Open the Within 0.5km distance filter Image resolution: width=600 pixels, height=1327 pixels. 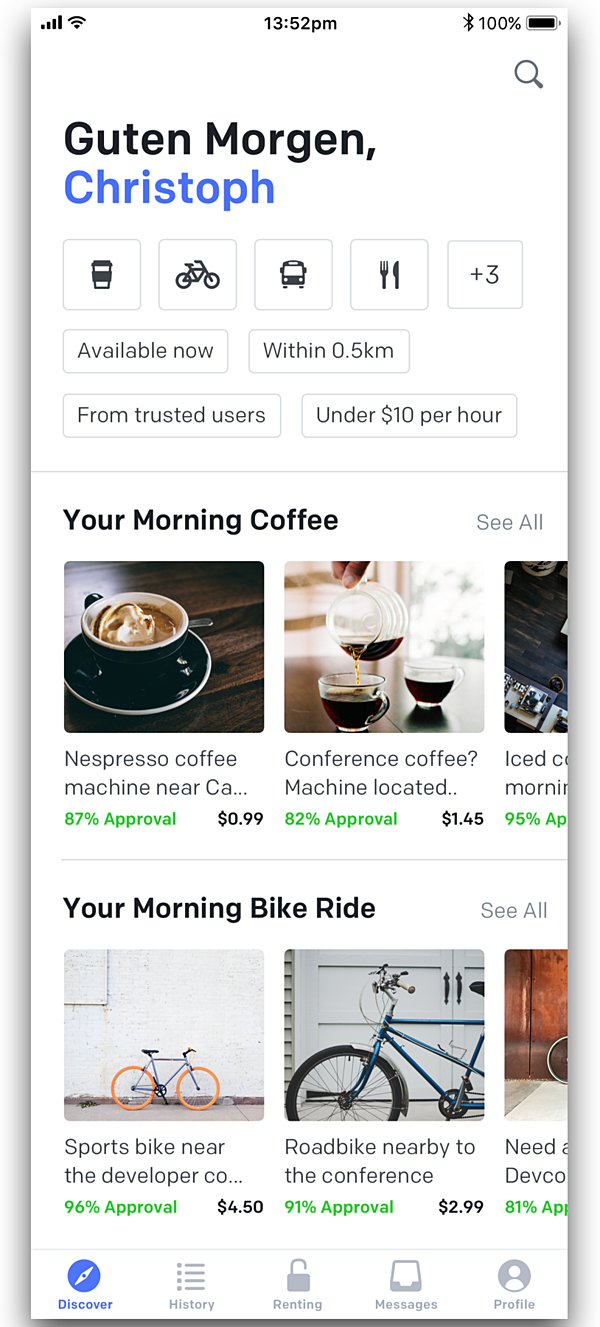[329, 351]
